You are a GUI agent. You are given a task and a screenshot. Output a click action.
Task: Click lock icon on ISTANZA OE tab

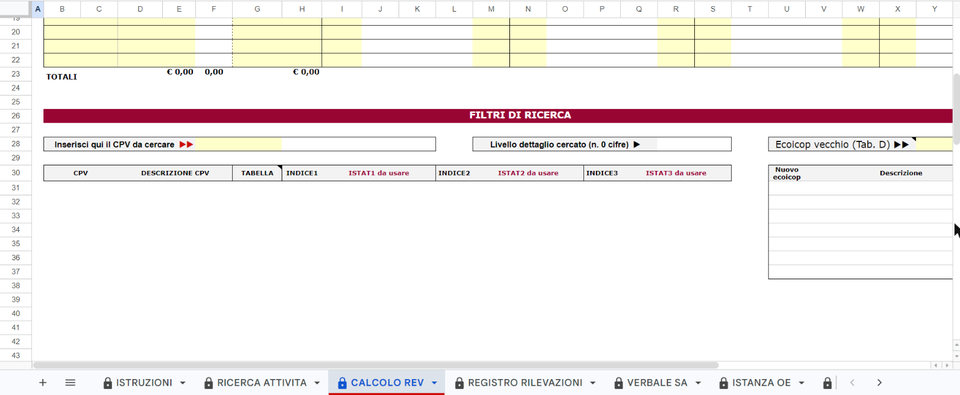click(x=724, y=383)
